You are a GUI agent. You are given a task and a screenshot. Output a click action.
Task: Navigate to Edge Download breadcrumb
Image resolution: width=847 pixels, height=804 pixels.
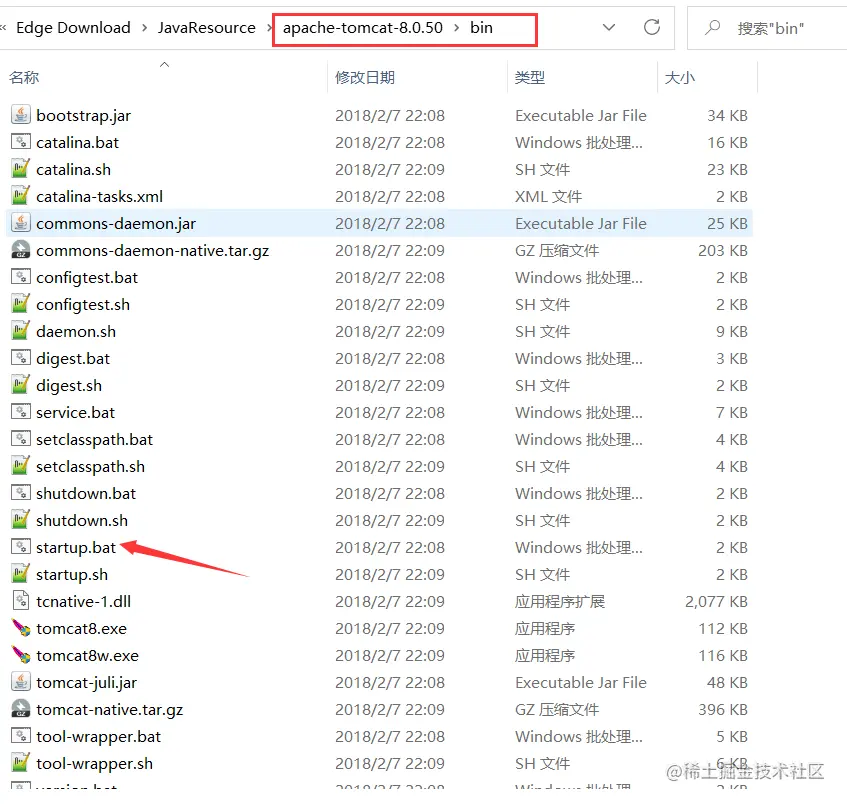tap(73, 28)
